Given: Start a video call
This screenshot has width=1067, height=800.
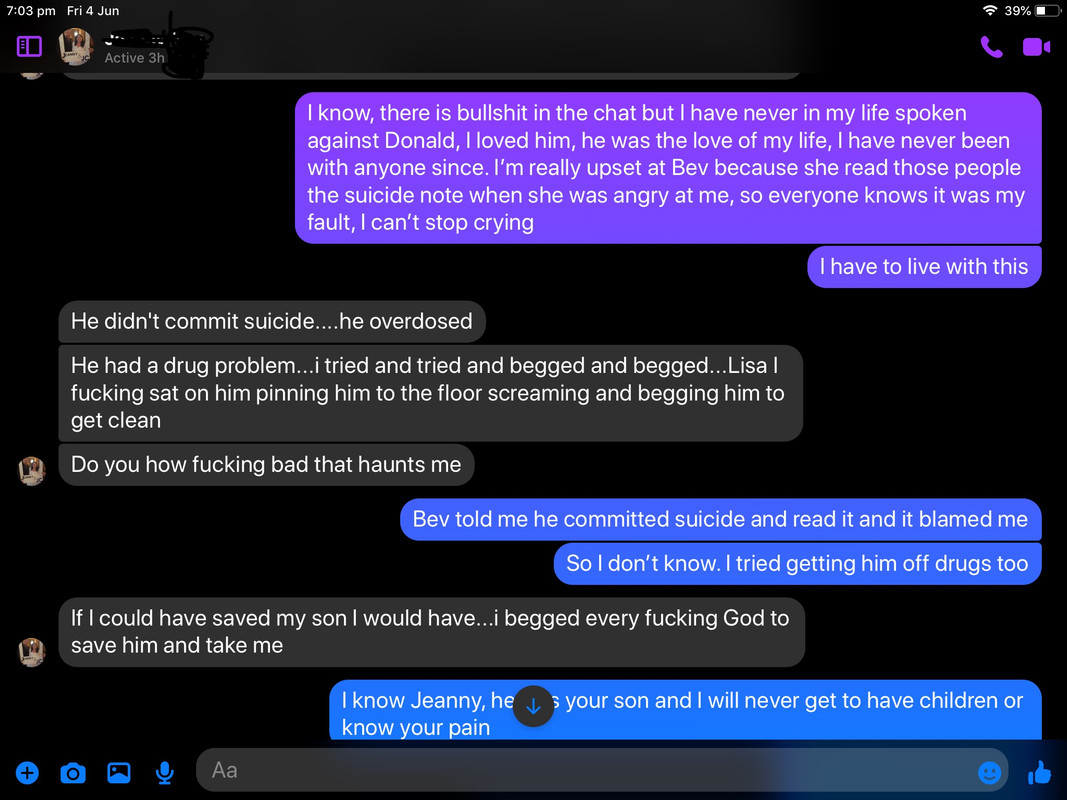Looking at the screenshot, I should point(1036,47).
